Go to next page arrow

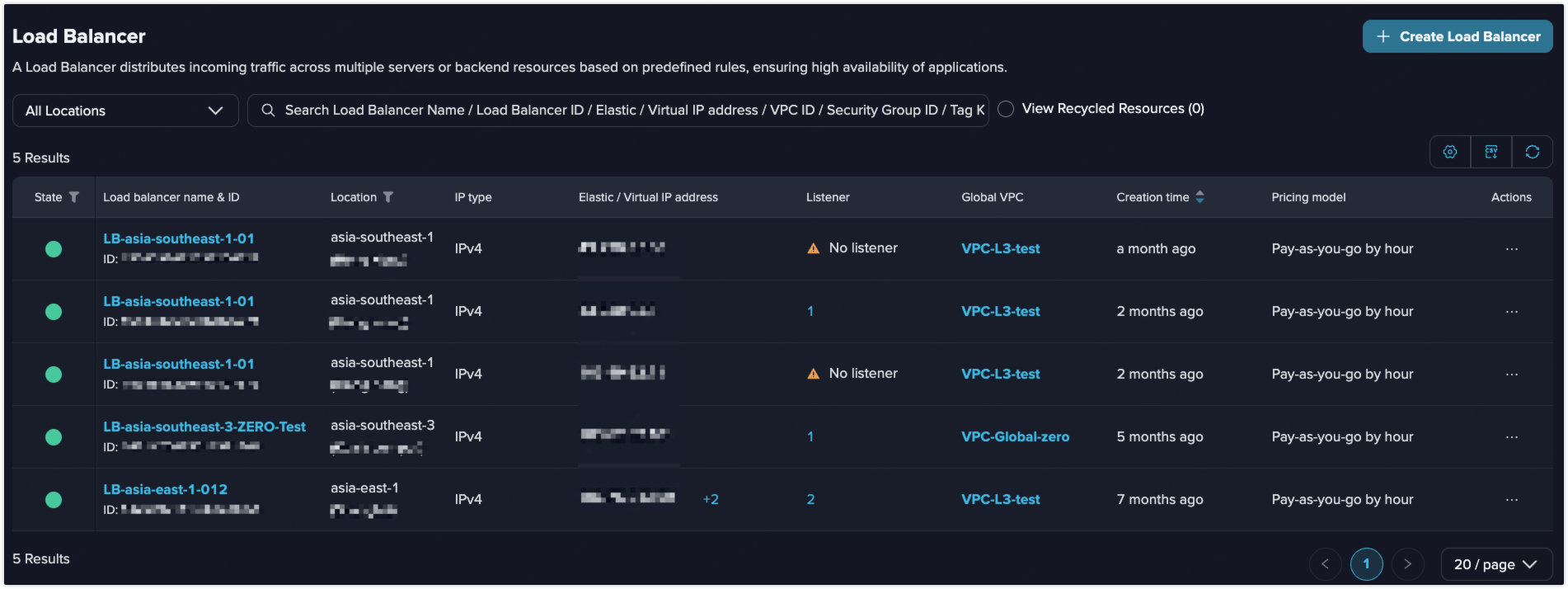[x=1407, y=564]
